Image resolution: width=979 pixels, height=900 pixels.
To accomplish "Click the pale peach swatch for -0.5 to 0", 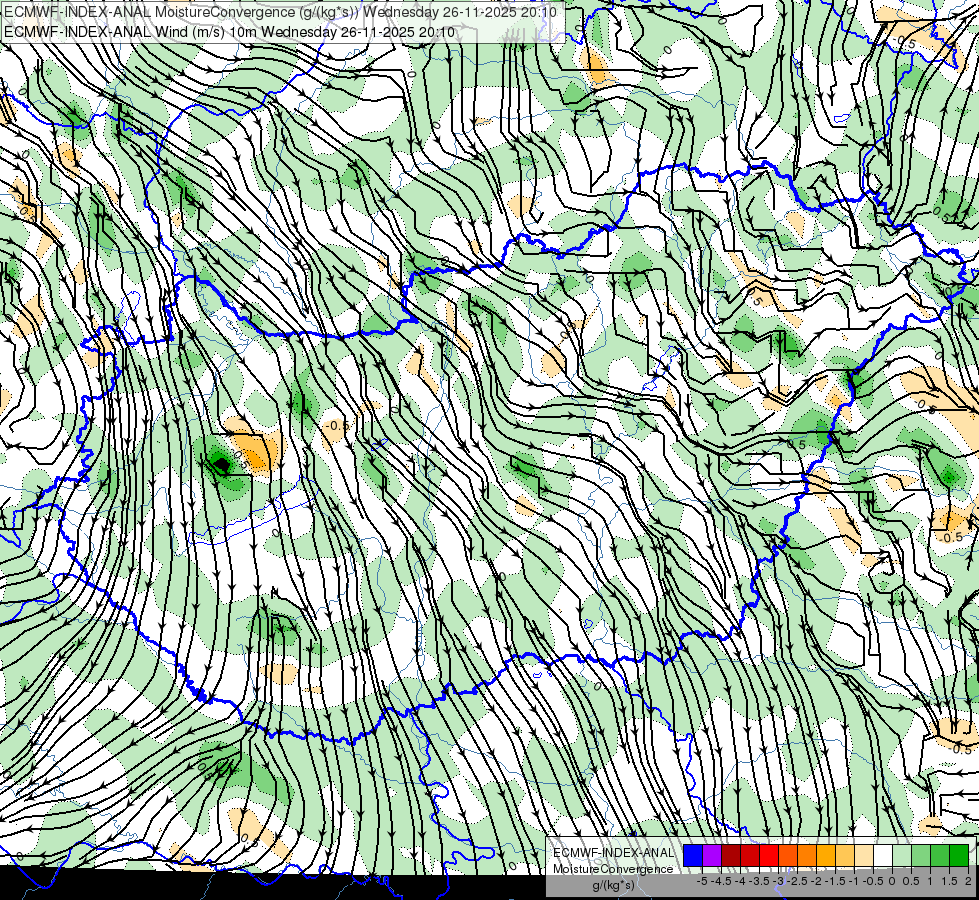I will (864, 855).
